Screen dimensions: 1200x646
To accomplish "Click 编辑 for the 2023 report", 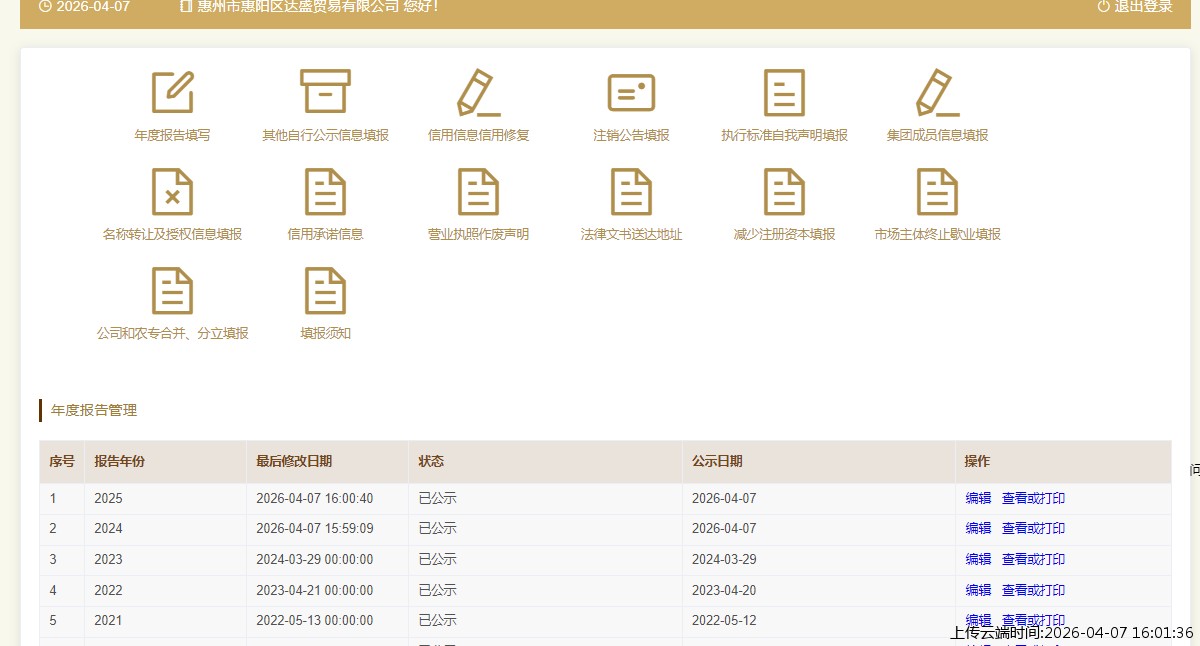I will tap(978, 559).
